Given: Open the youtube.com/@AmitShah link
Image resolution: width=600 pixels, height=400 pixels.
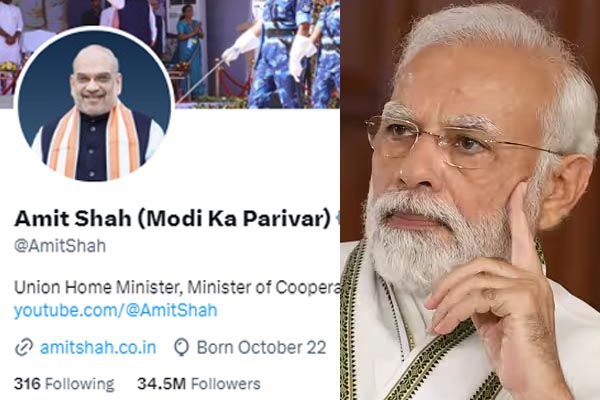Looking at the screenshot, I should point(116,310).
